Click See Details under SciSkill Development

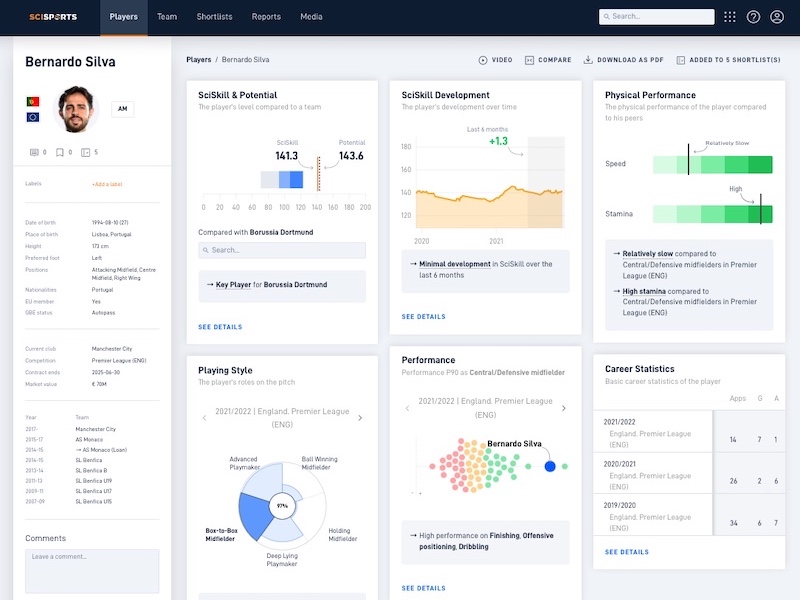tap(423, 317)
